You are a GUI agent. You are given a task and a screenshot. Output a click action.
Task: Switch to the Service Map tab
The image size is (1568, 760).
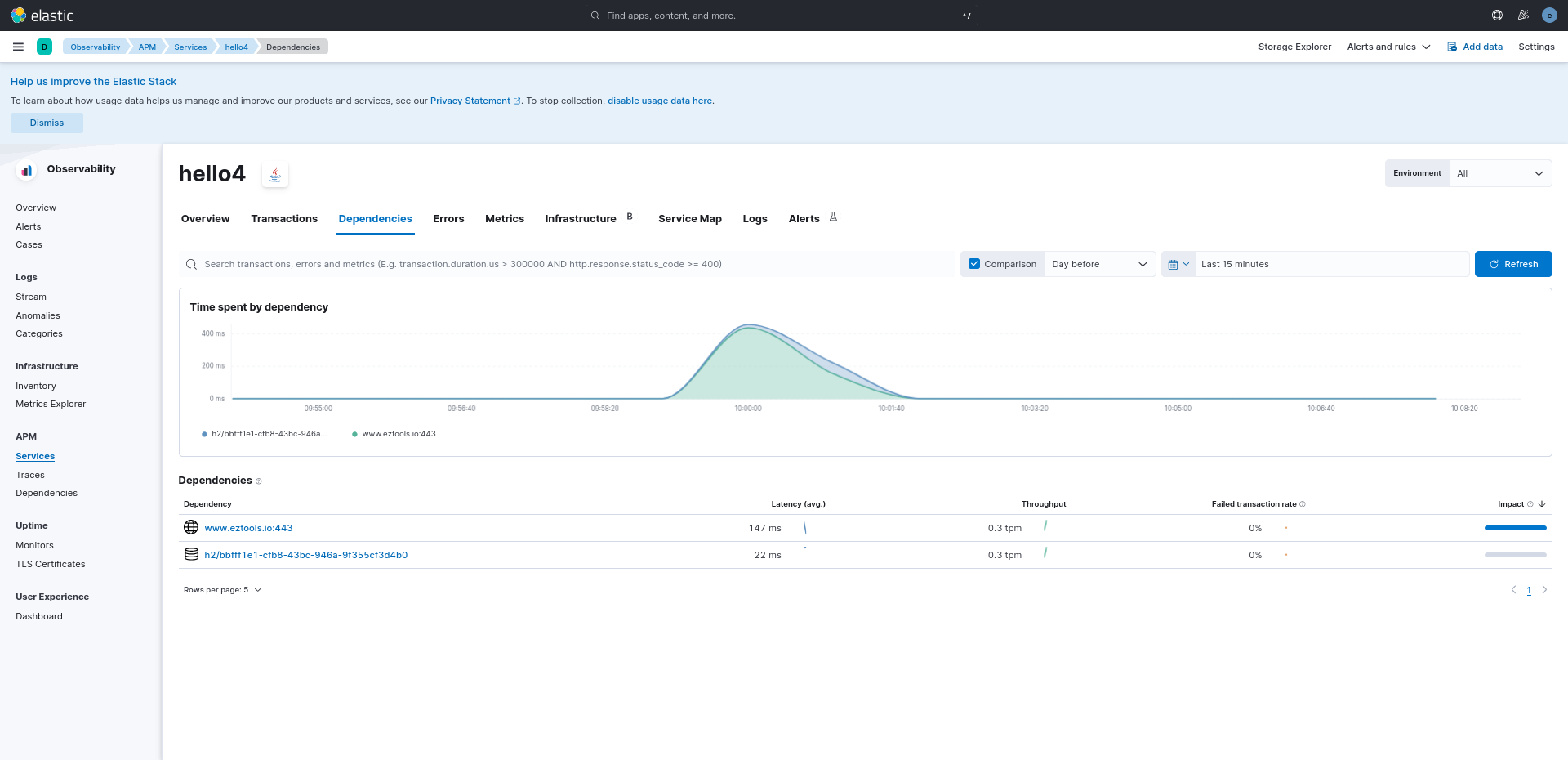point(690,218)
